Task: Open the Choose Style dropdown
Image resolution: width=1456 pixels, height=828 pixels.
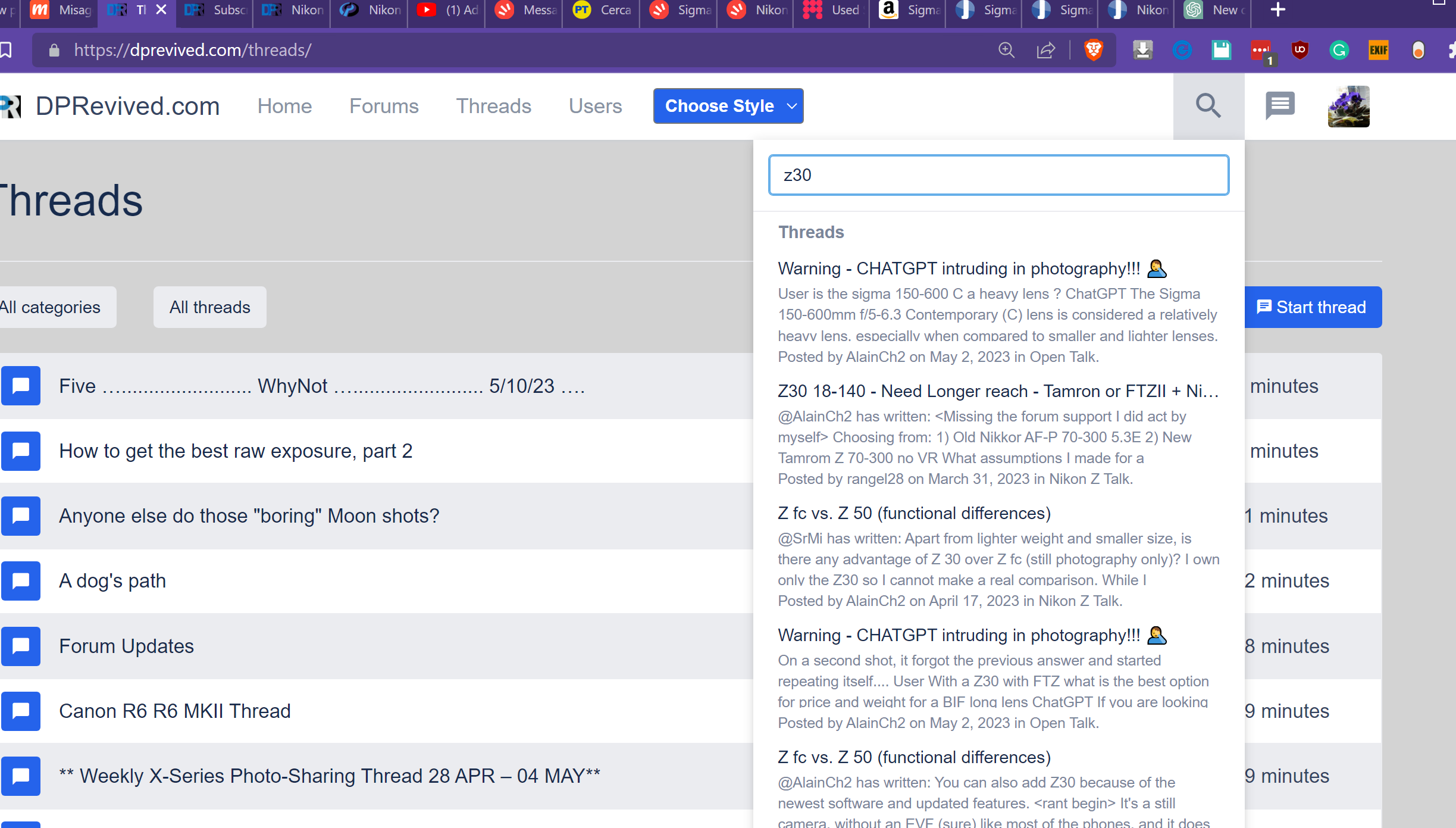Action: point(728,106)
